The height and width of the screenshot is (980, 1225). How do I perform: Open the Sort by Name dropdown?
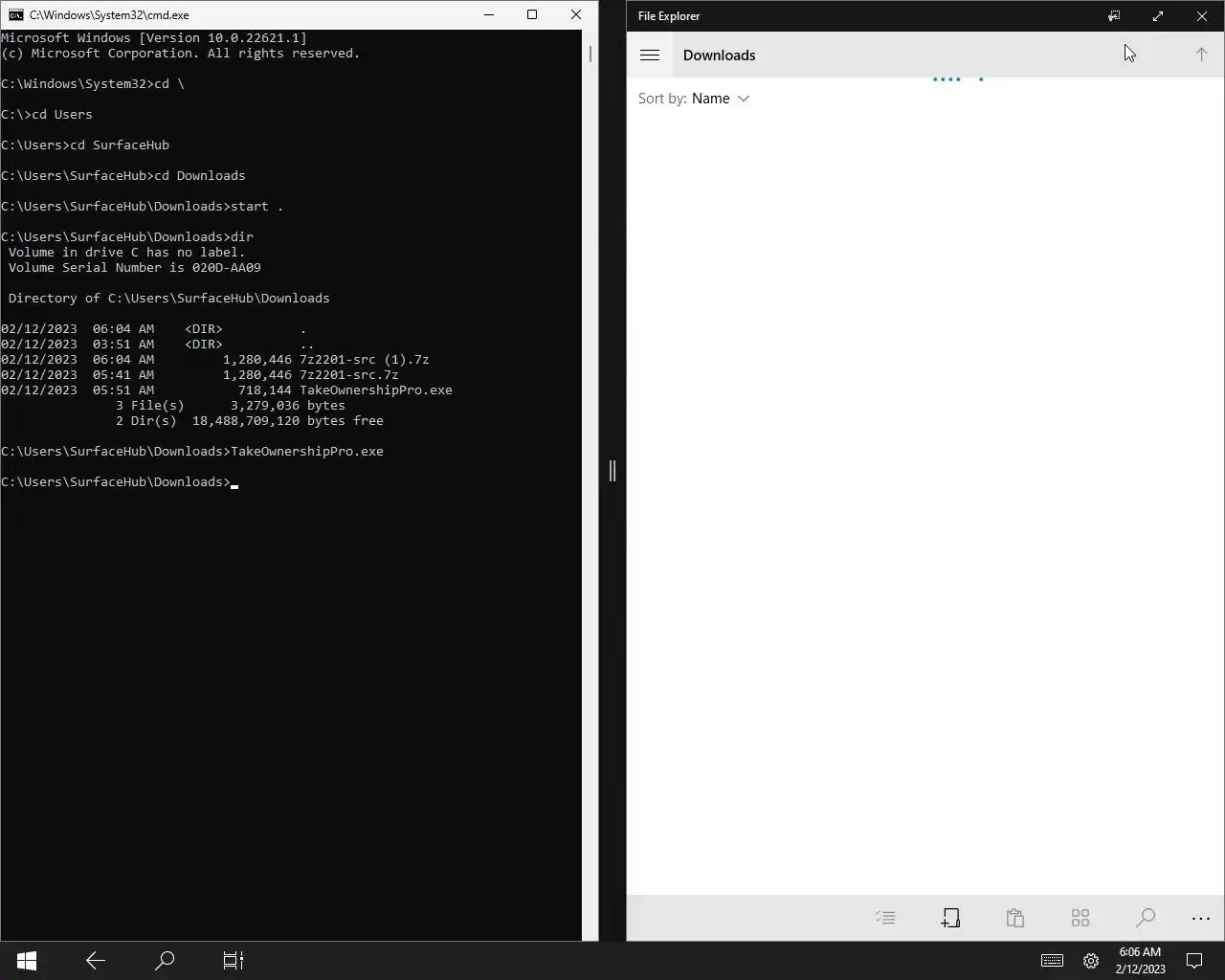click(x=721, y=99)
